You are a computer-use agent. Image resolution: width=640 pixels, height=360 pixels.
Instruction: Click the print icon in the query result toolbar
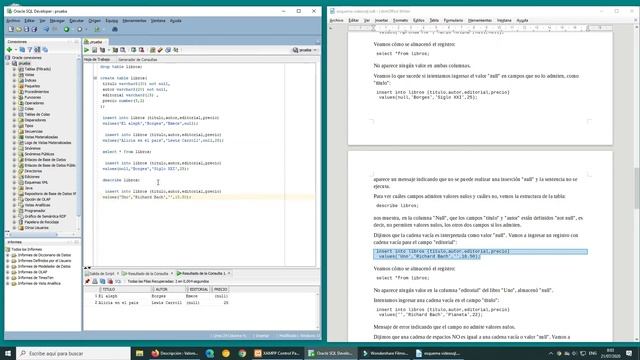[95, 281]
